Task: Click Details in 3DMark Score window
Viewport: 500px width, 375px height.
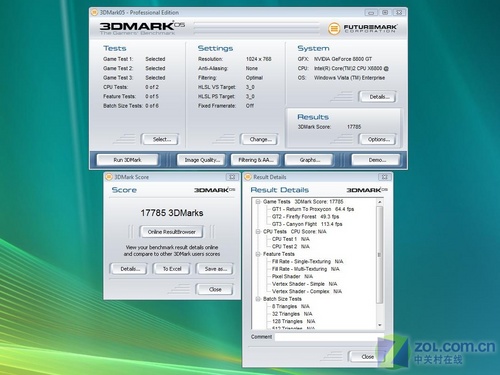Action: (129, 269)
